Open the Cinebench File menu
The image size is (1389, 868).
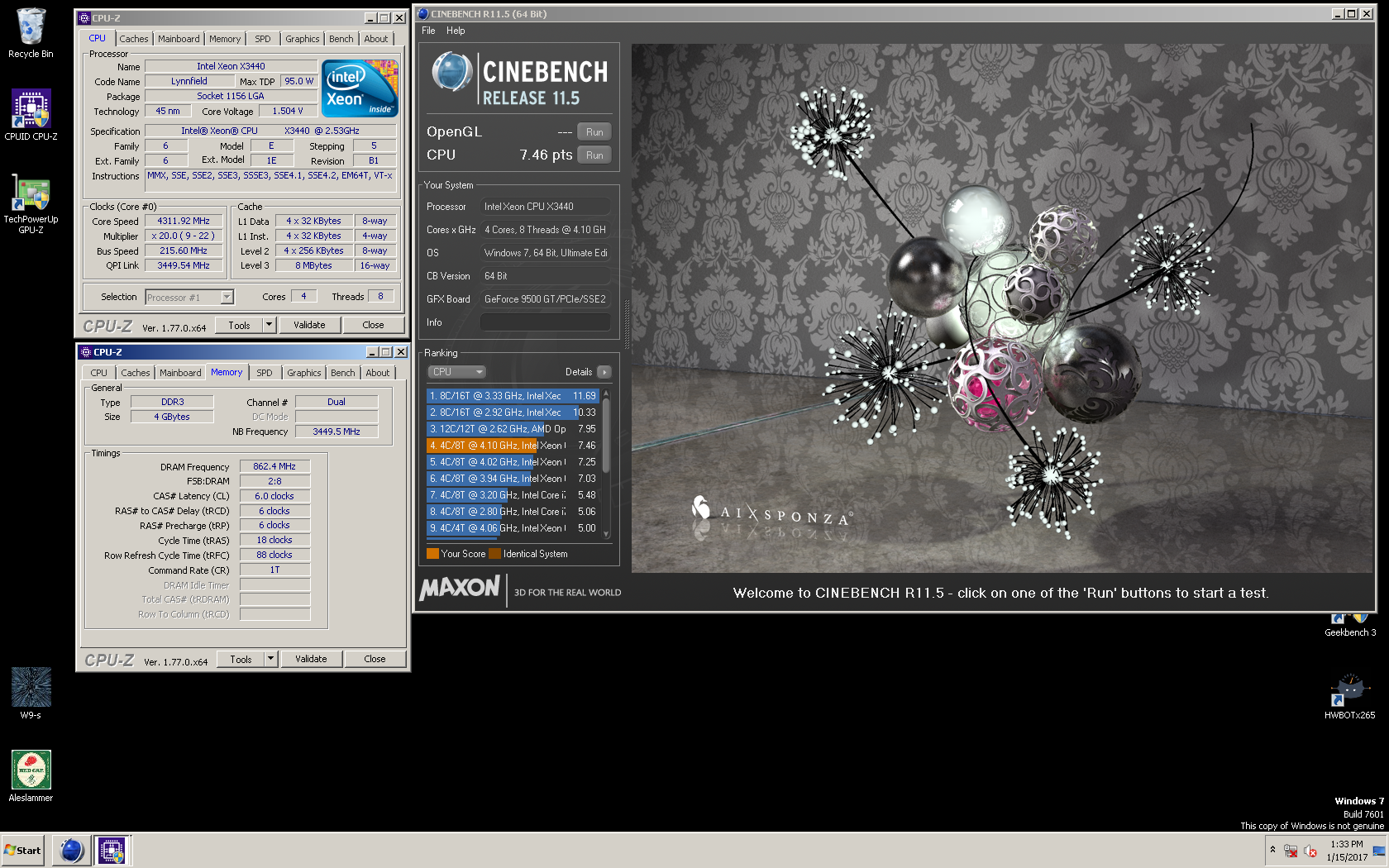[x=428, y=31]
